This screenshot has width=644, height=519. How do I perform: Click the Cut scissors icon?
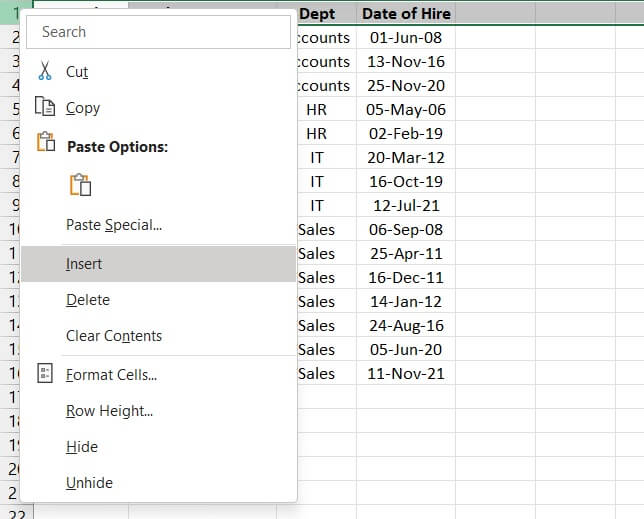(x=45, y=72)
